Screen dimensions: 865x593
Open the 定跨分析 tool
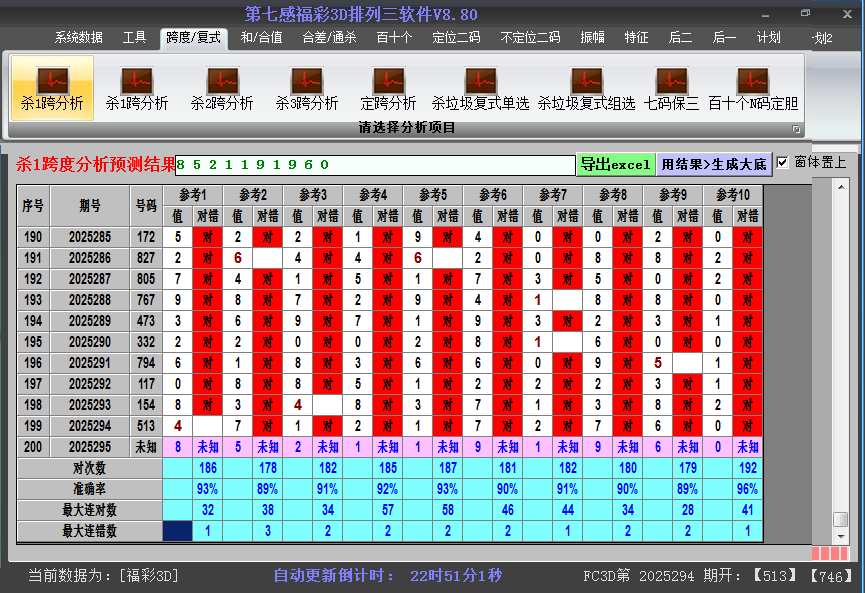388,88
